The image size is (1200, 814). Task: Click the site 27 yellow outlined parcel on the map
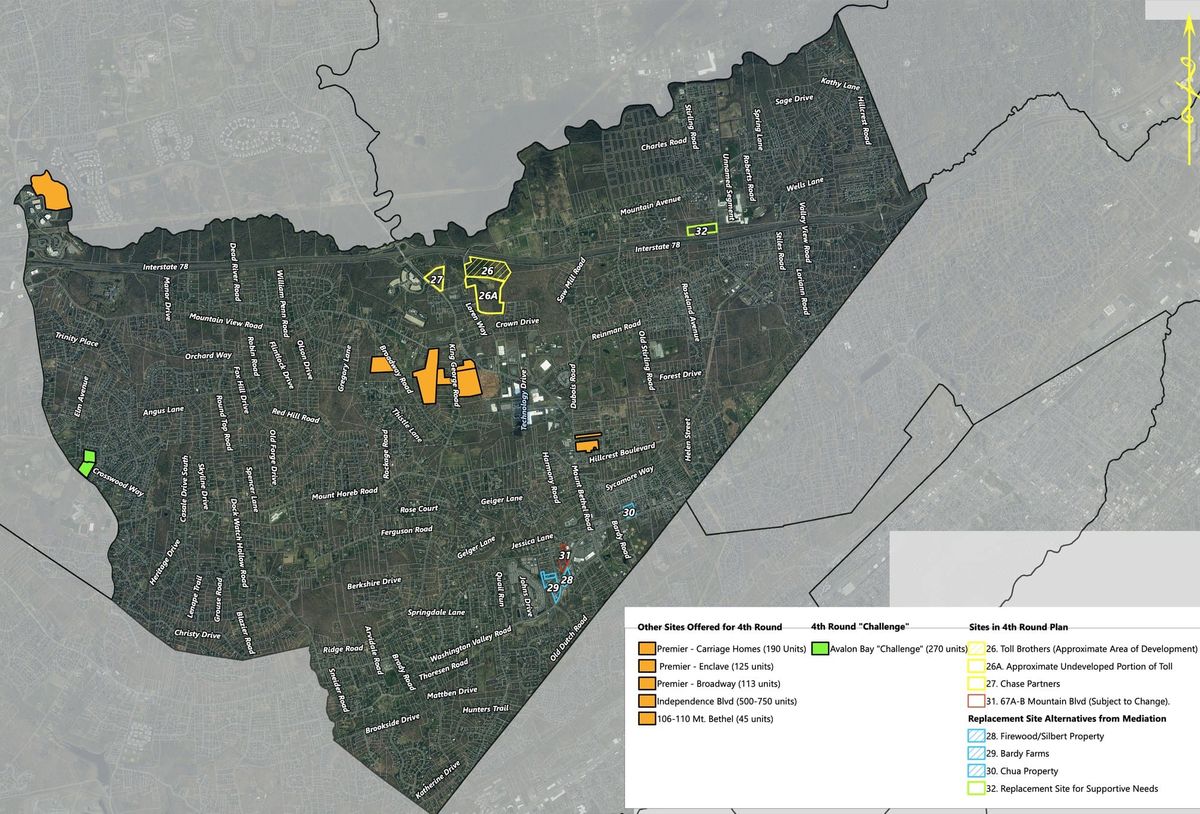(435, 279)
